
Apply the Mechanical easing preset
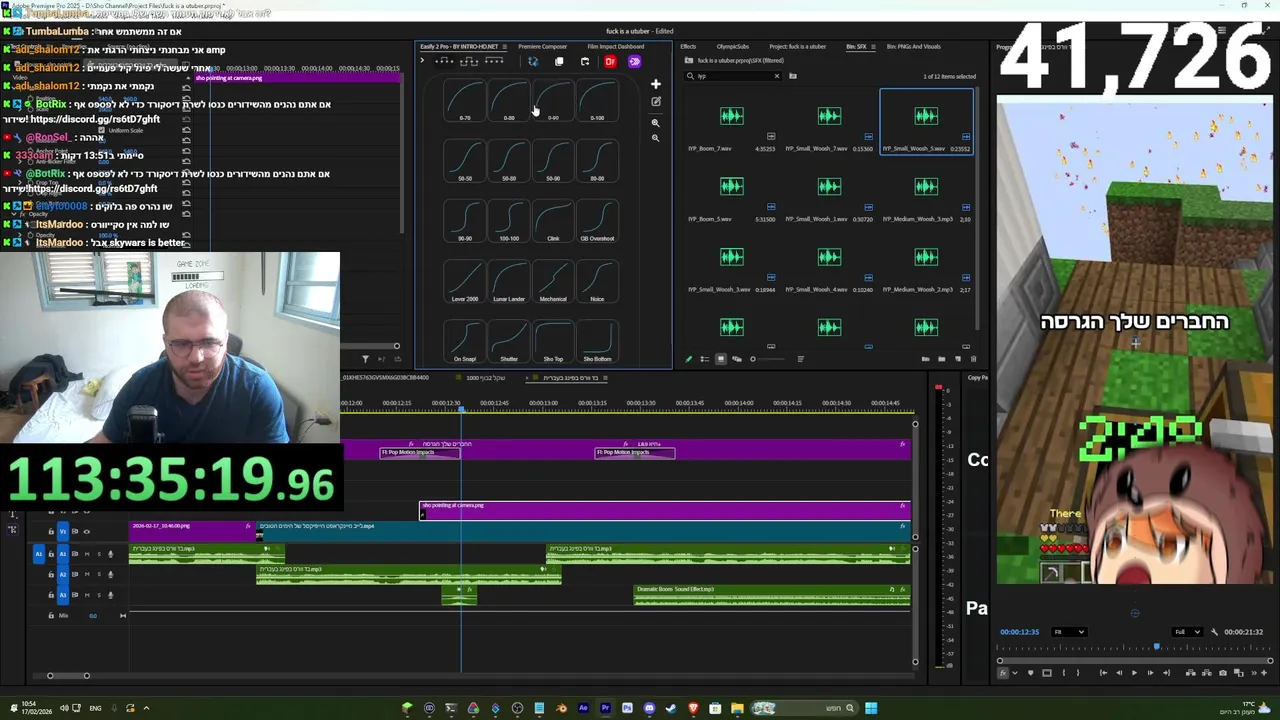553,283
